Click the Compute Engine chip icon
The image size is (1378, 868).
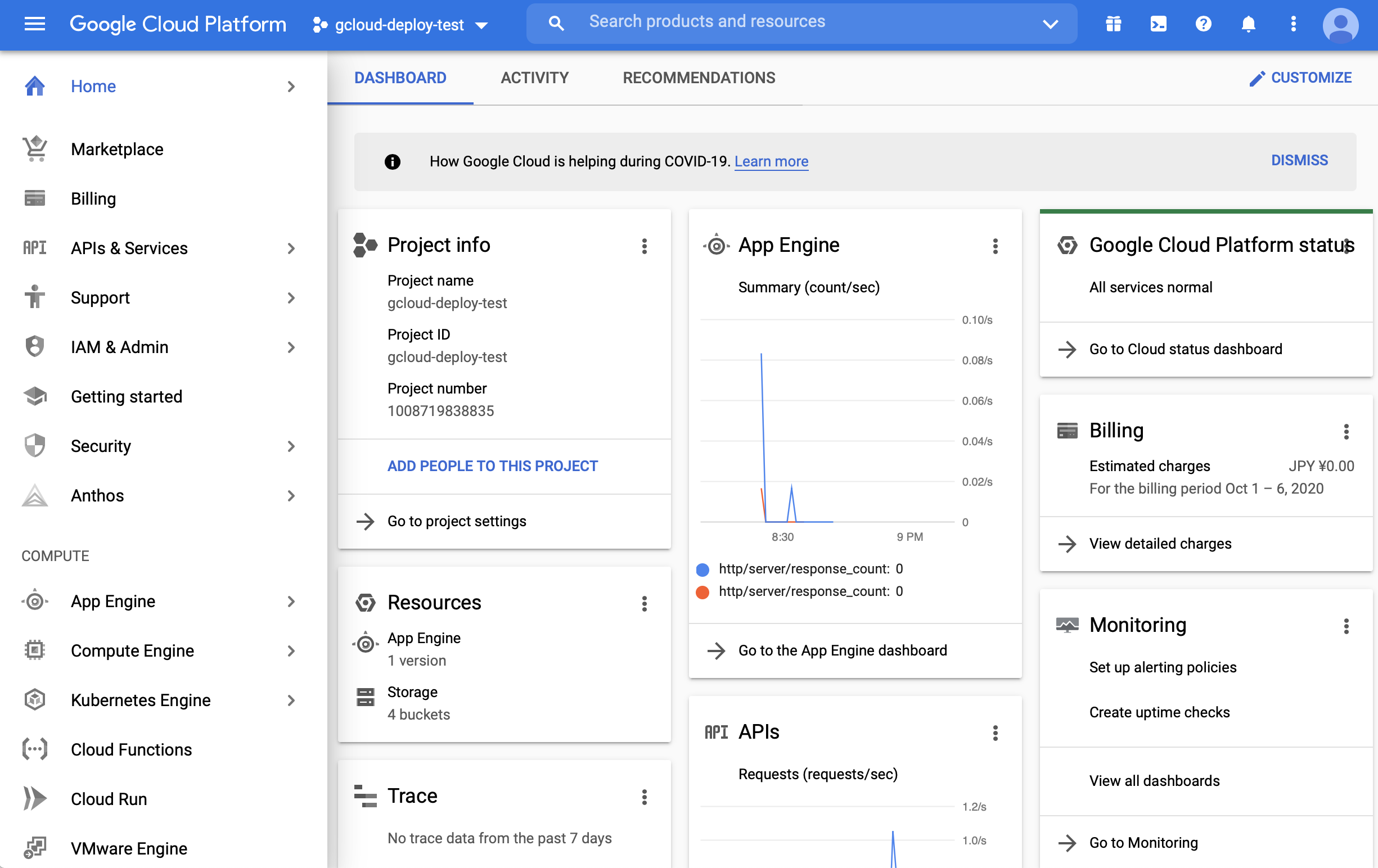(x=35, y=650)
